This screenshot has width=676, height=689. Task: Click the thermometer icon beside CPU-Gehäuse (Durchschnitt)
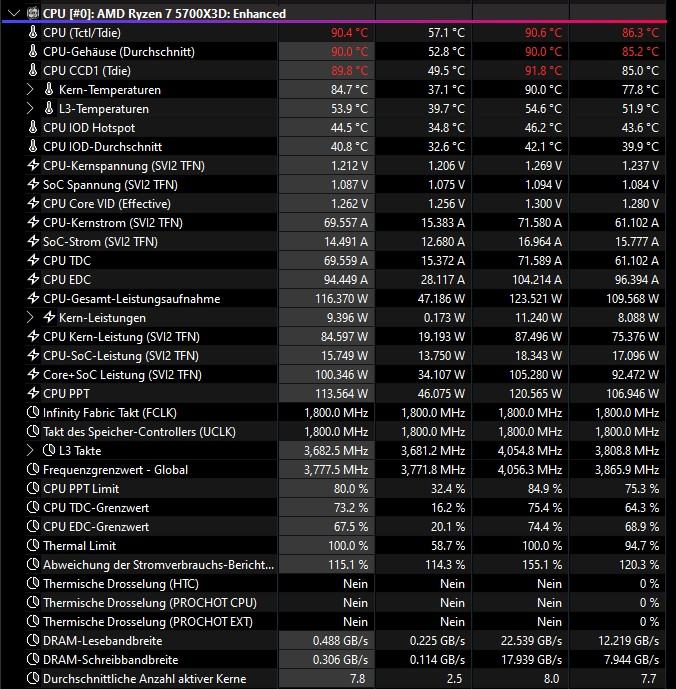click(33, 51)
